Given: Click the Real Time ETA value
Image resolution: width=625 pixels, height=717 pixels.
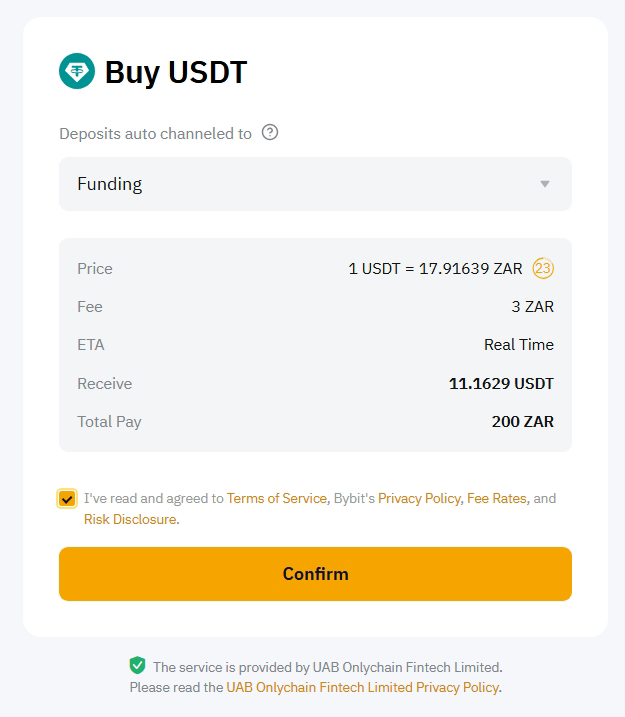Looking at the screenshot, I should (518, 344).
